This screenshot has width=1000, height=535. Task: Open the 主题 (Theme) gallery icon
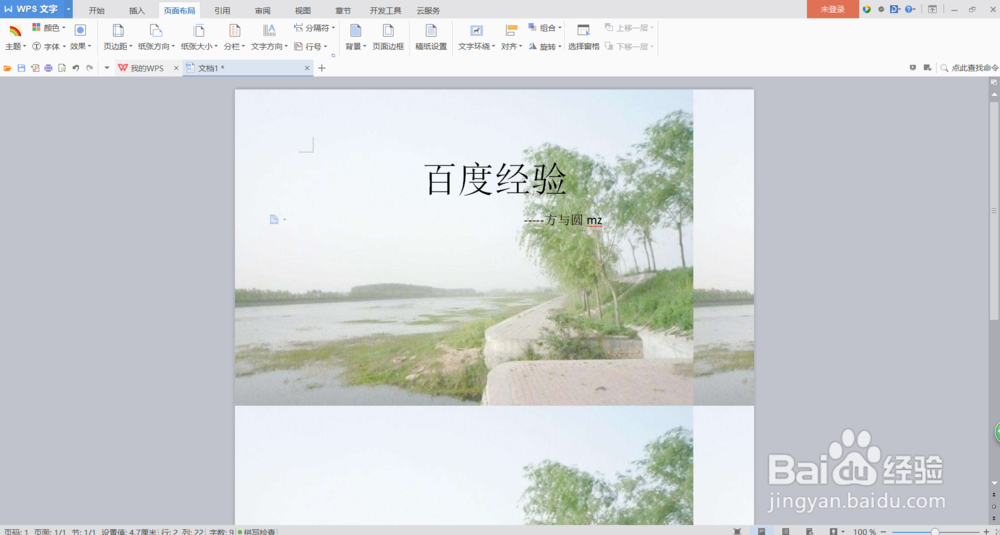15,30
